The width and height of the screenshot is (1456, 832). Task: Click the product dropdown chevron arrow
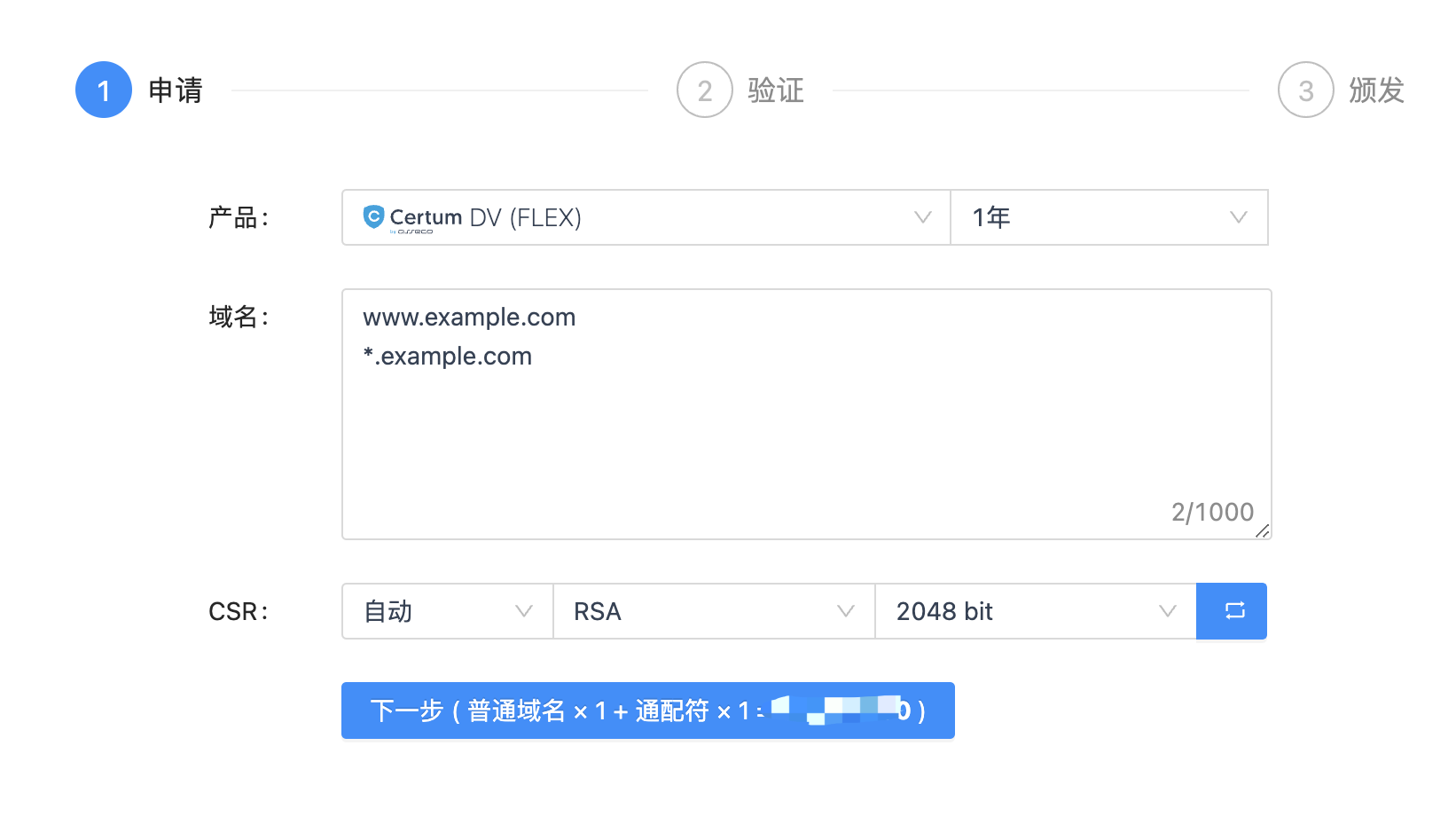[922, 217]
